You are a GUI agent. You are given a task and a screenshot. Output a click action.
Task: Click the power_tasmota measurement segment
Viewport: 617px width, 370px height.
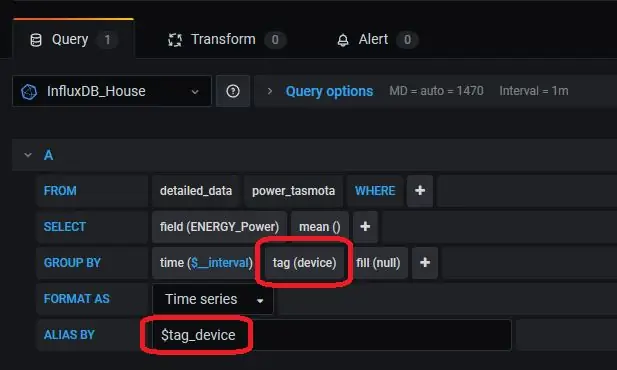(294, 191)
